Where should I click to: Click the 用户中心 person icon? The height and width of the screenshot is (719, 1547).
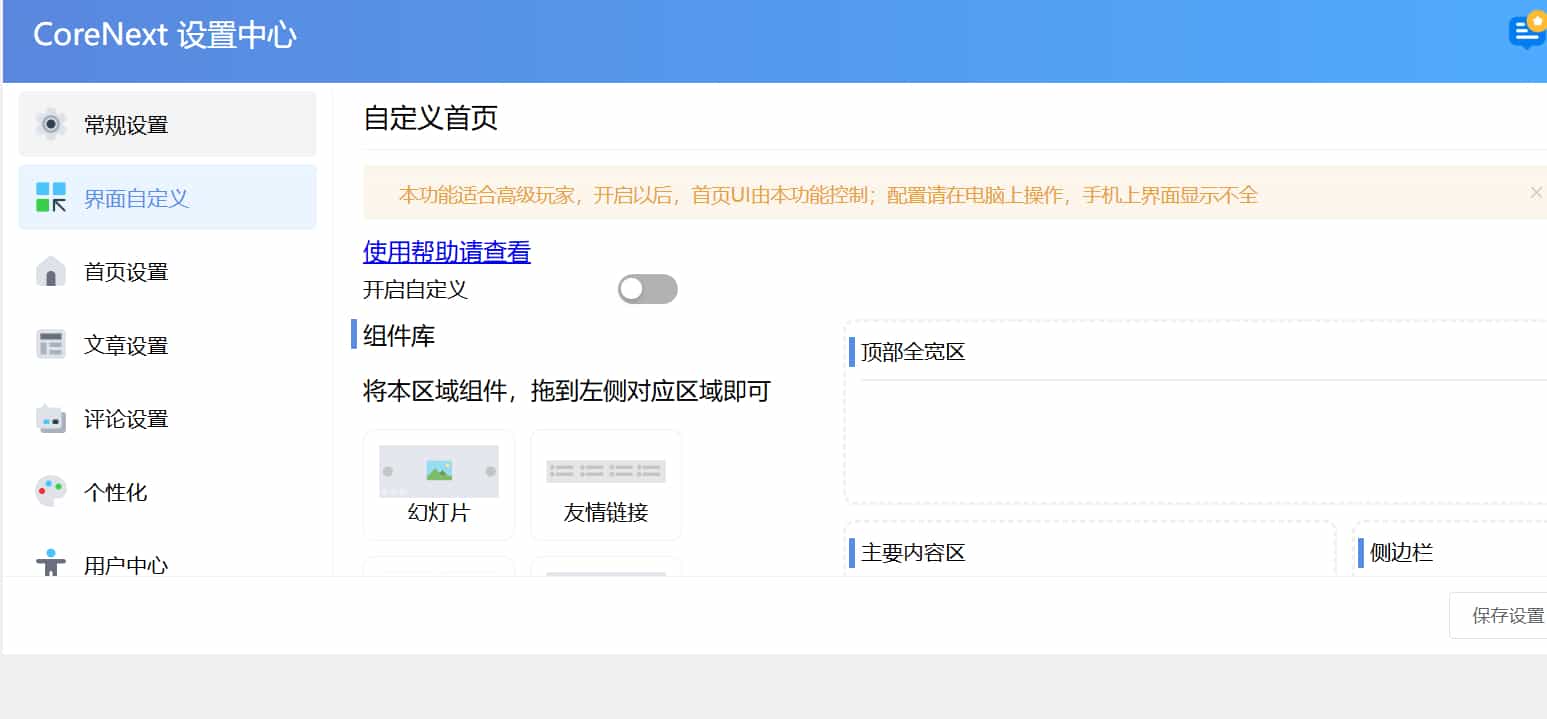point(51,562)
